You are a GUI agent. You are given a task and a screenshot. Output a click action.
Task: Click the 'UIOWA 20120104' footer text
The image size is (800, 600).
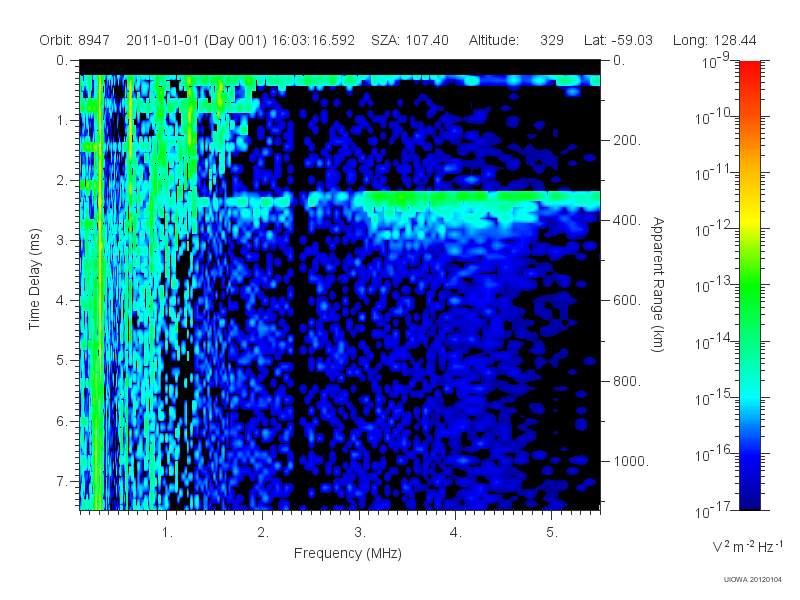pyautogui.click(x=753, y=579)
